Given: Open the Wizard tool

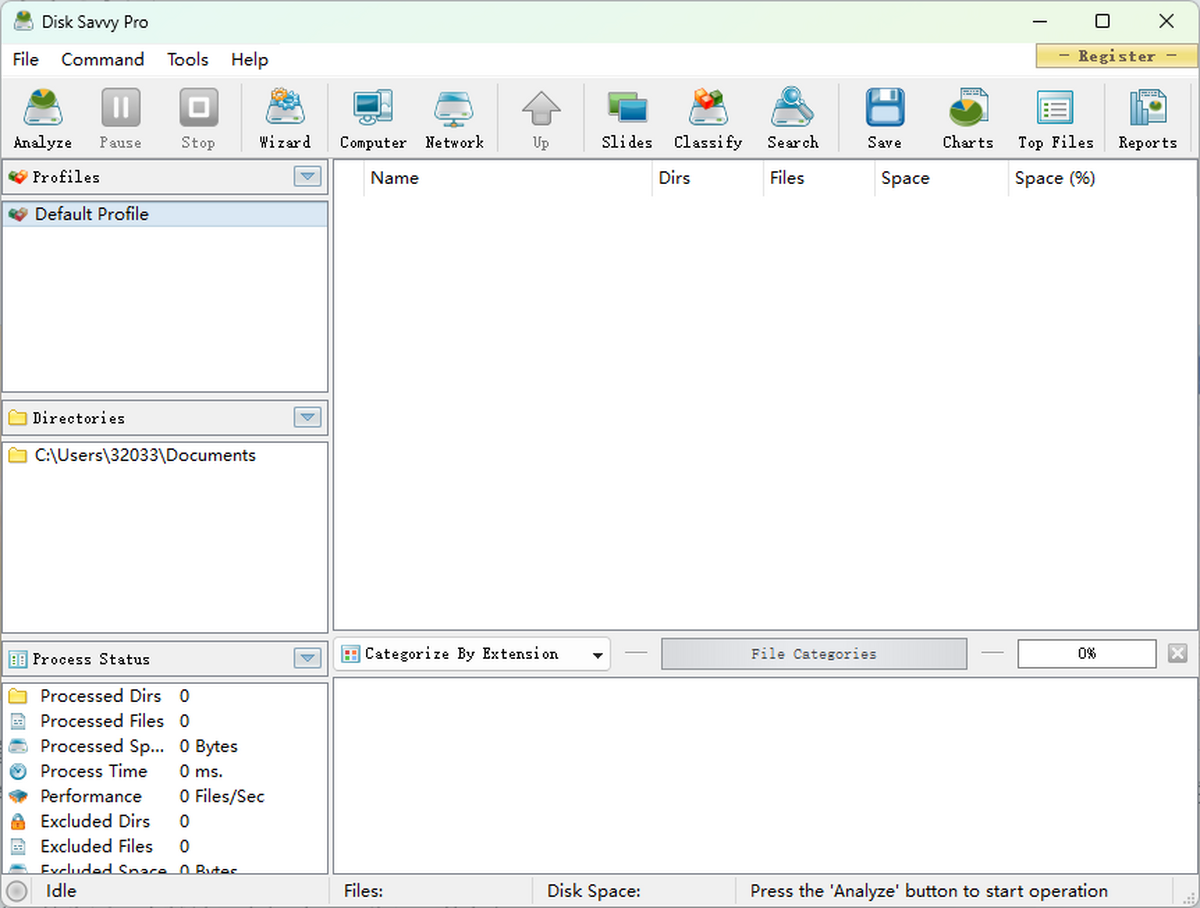Looking at the screenshot, I should pyautogui.click(x=285, y=115).
